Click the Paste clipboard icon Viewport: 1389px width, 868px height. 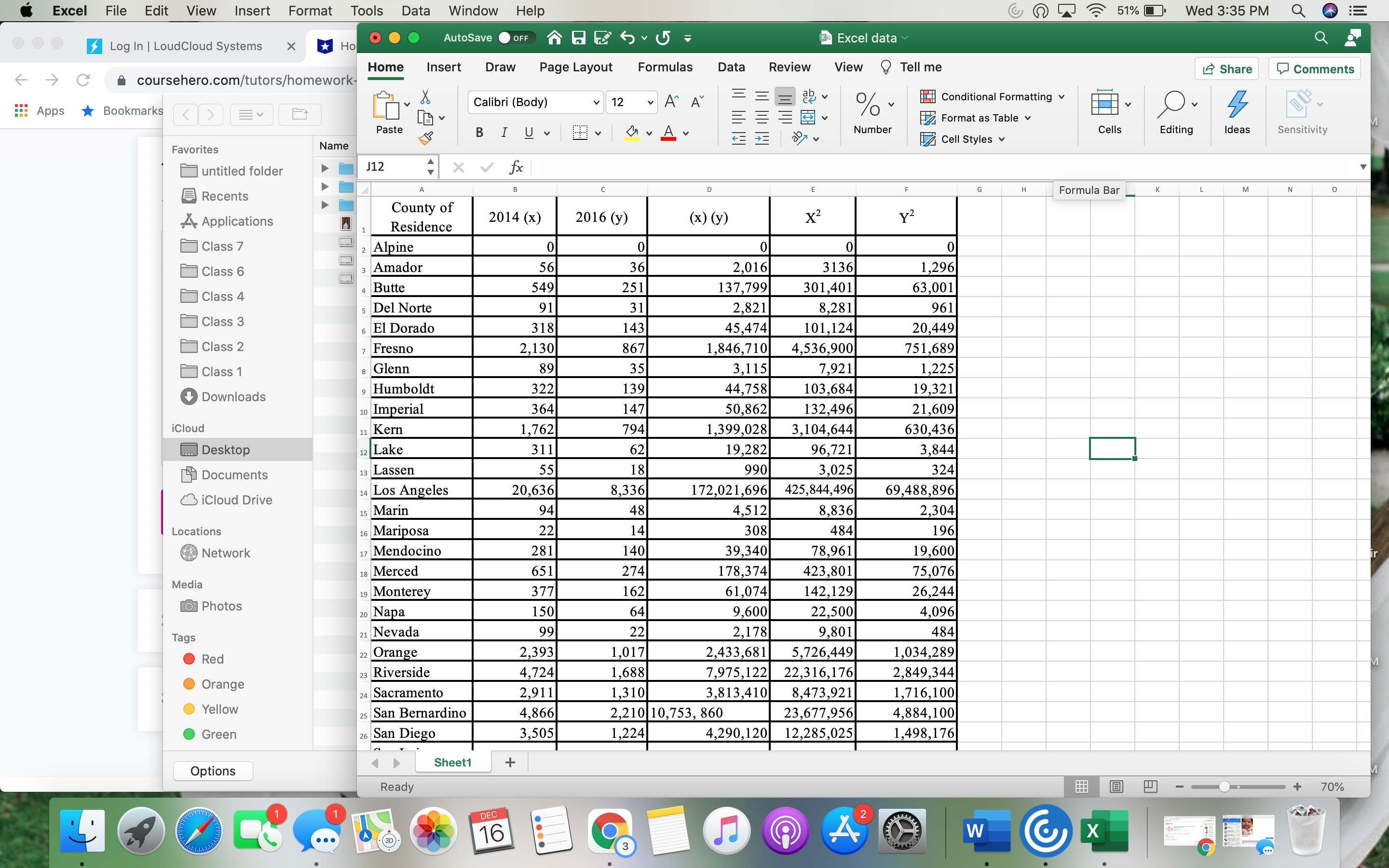pos(386,106)
